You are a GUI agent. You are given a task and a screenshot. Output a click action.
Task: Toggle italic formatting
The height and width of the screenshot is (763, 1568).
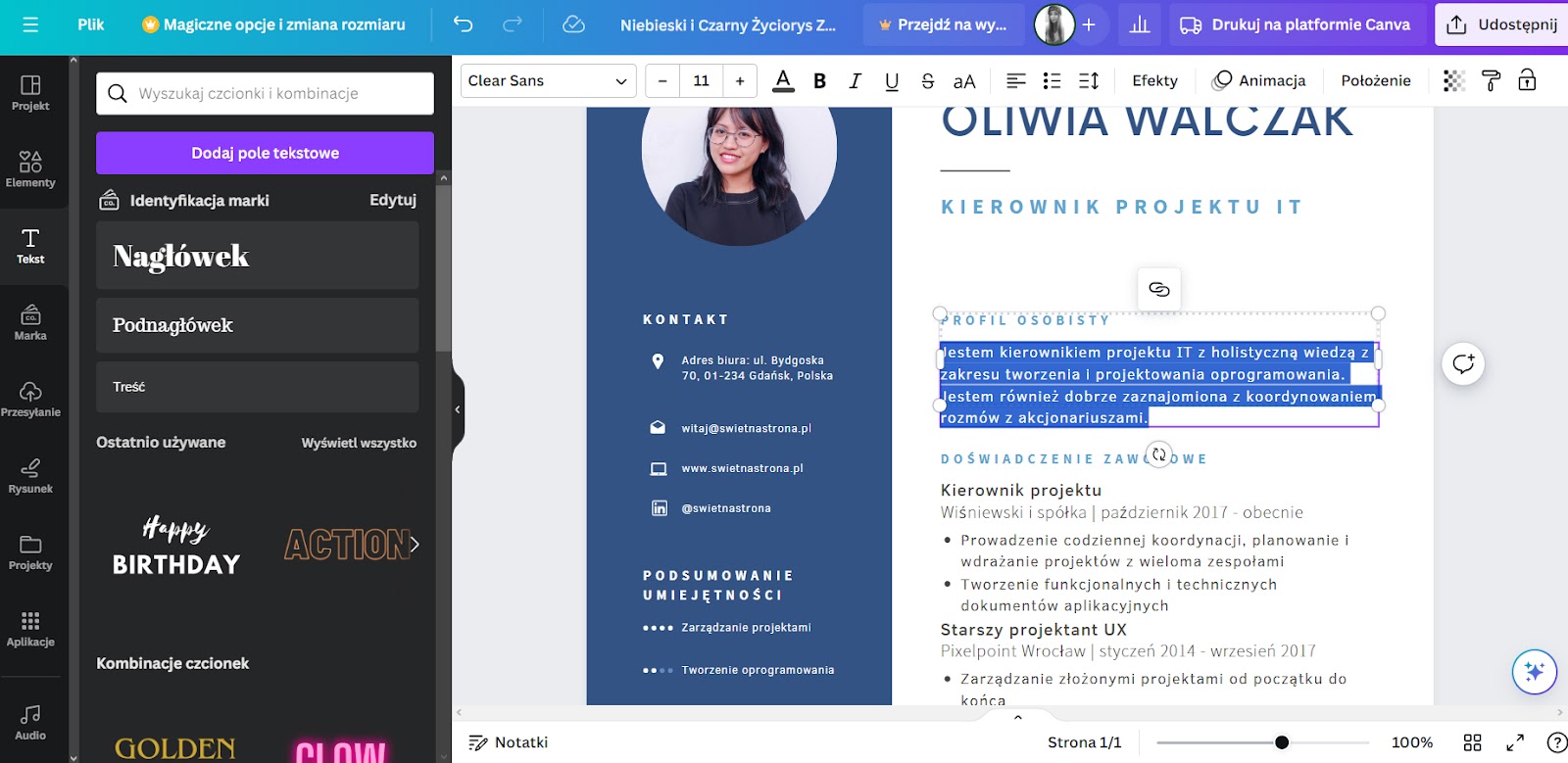tap(856, 81)
